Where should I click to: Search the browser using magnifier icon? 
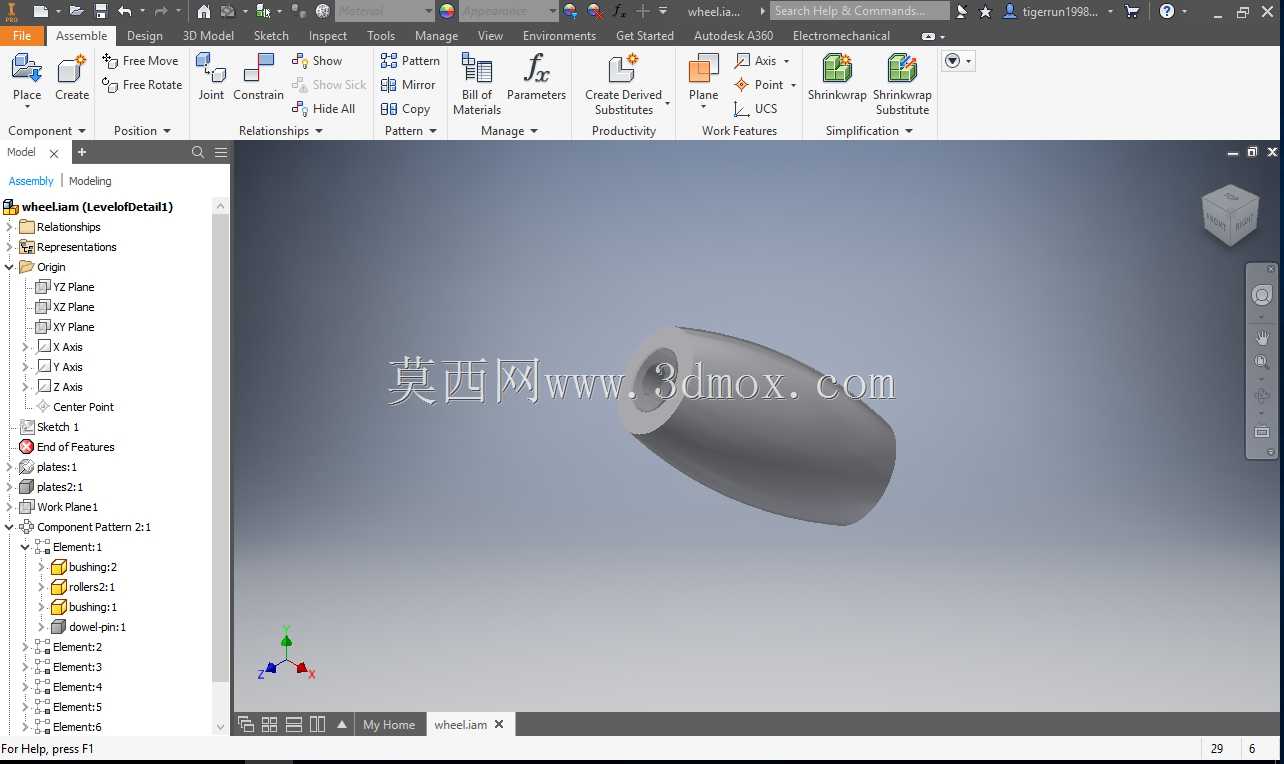pos(198,152)
